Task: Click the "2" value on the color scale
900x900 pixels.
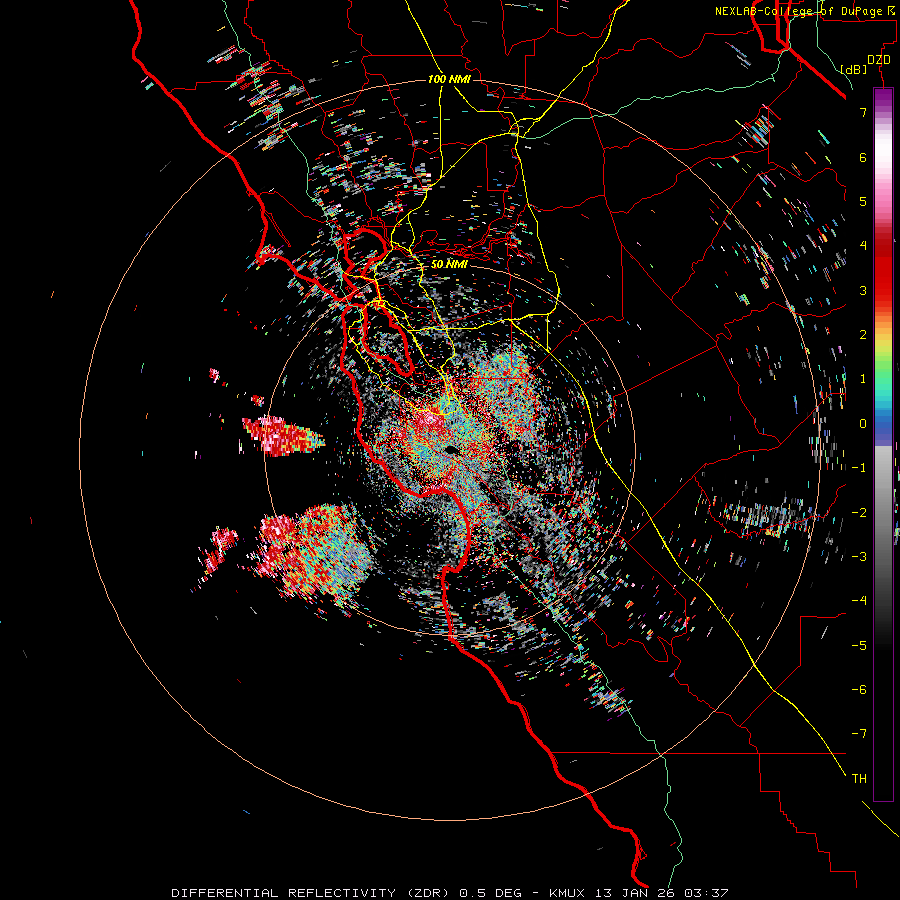Action: pyautogui.click(x=863, y=335)
